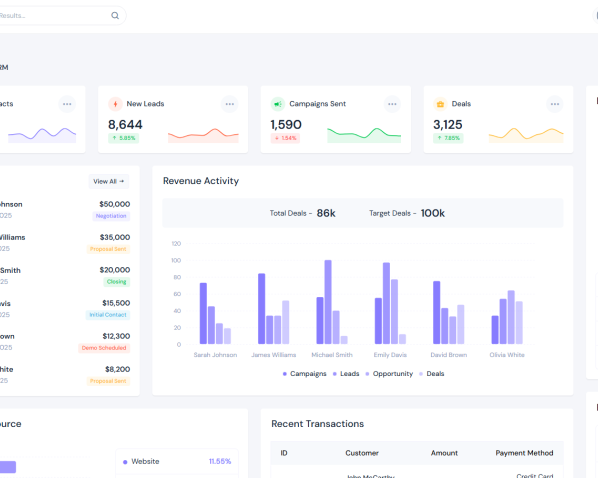Click the Proposal Sent badge under $35,000
This screenshot has height=478, width=598.
pos(108,249)
